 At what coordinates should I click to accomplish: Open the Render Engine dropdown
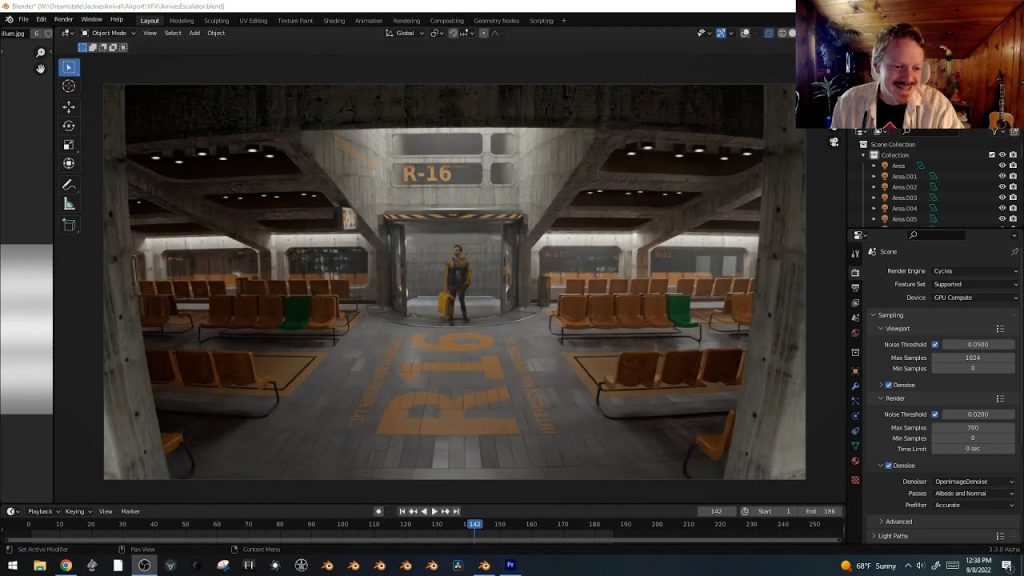974,271
